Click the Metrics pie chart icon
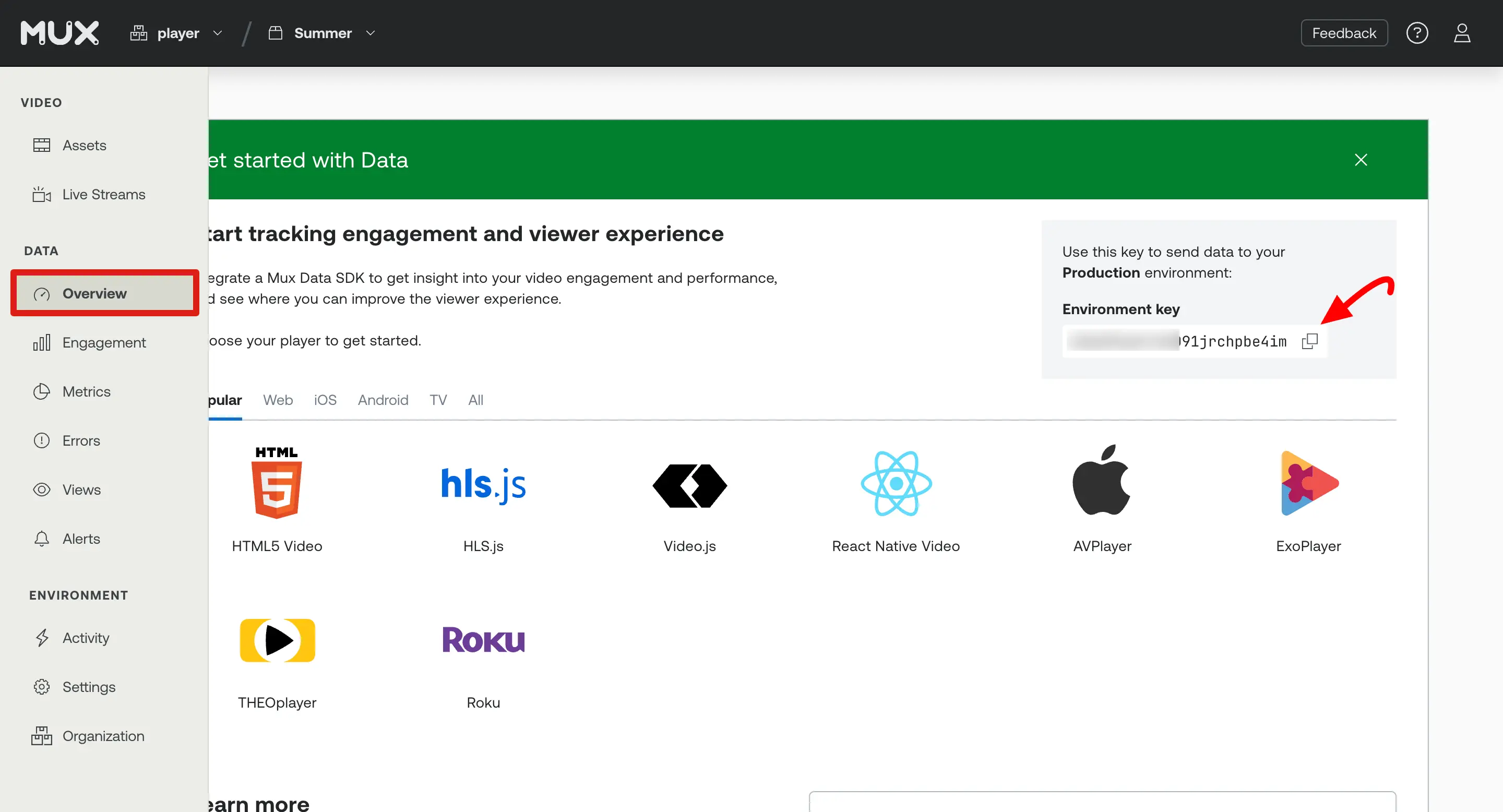This screenshot has width=1503, height=812. [41, 391]
